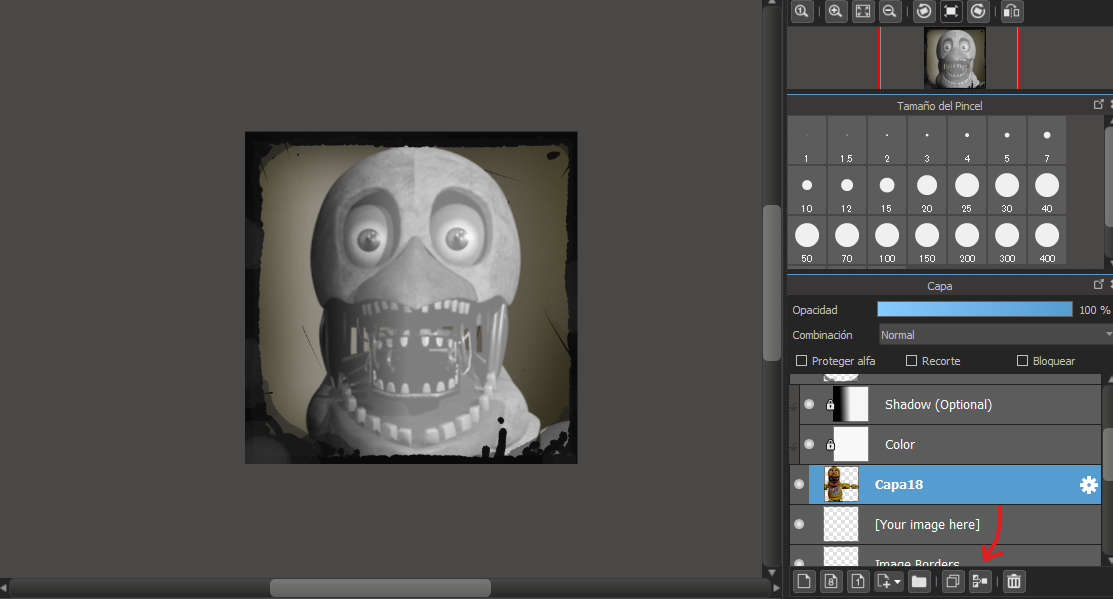Click the zoom out navigator icon
Viewport: 1113px width, 599px height.
coord(888,11)
